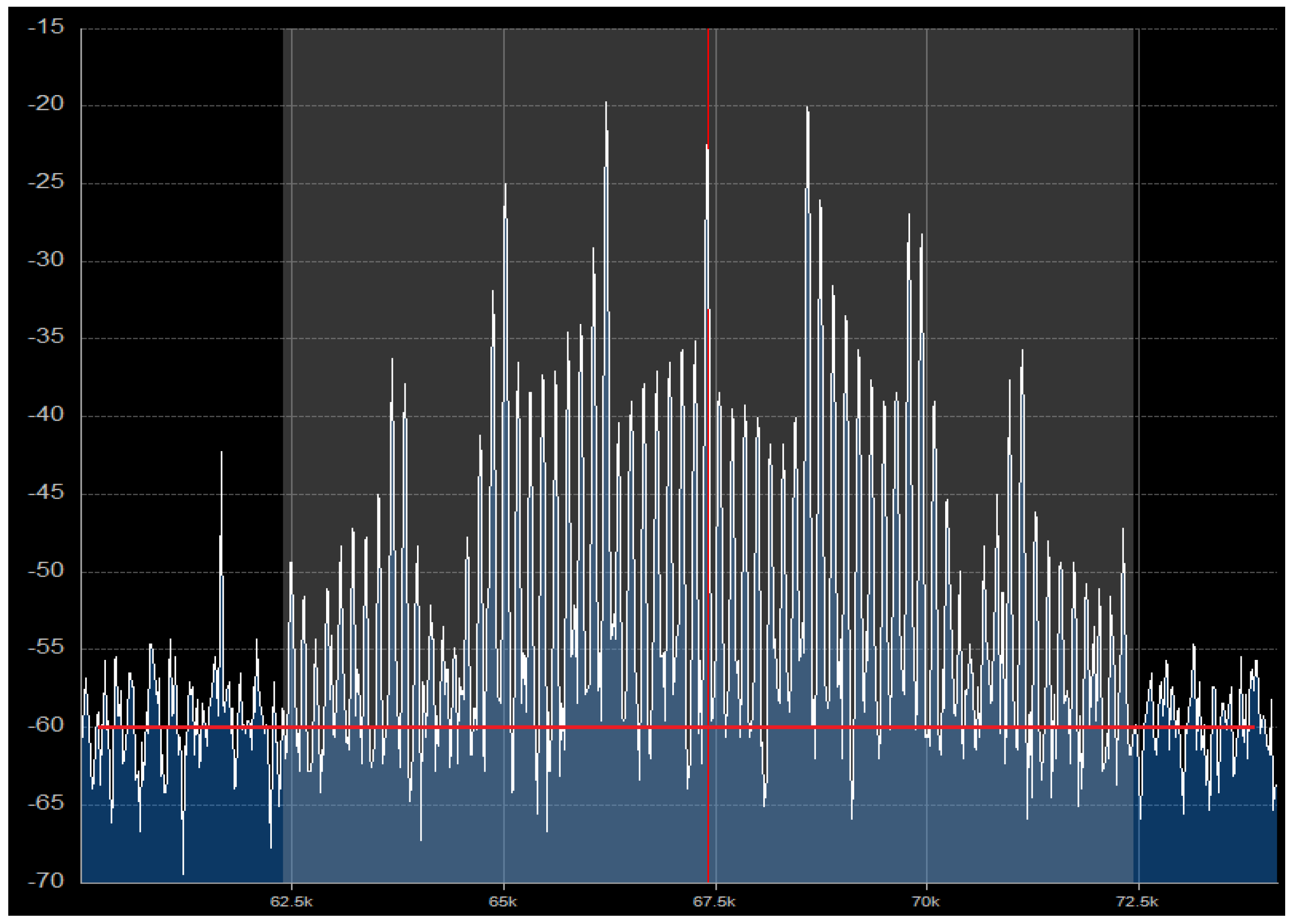Click the 70k frequency axis label

[x=926, y=902]
